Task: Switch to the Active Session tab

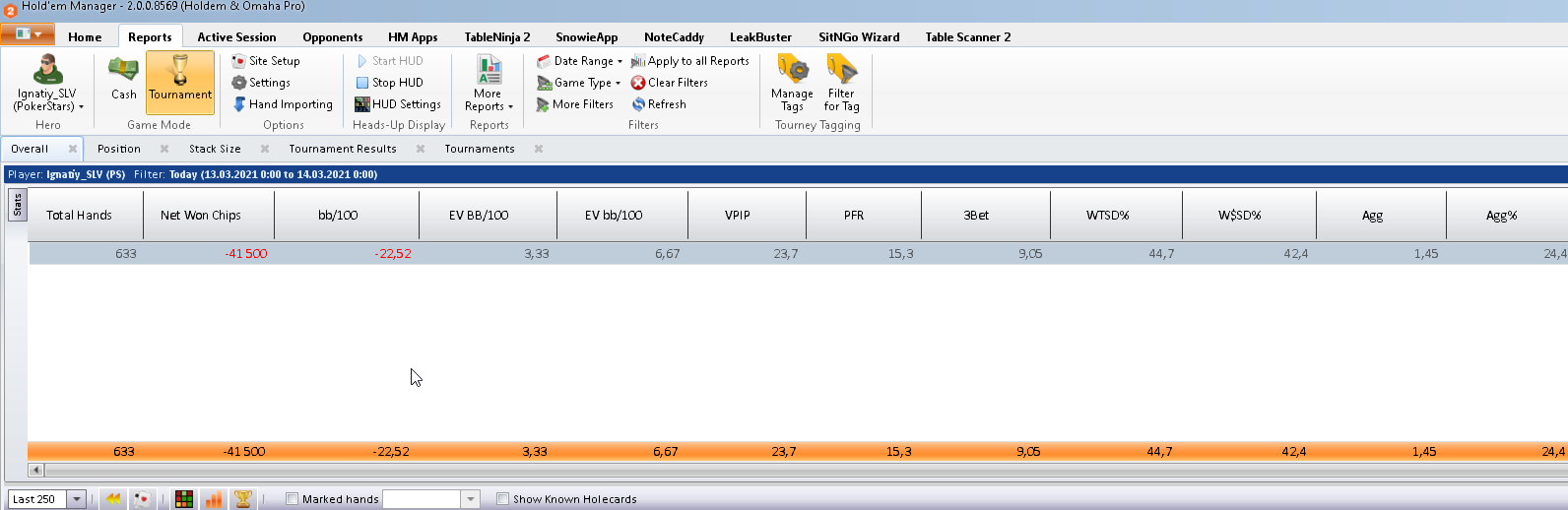Action: 236,37
